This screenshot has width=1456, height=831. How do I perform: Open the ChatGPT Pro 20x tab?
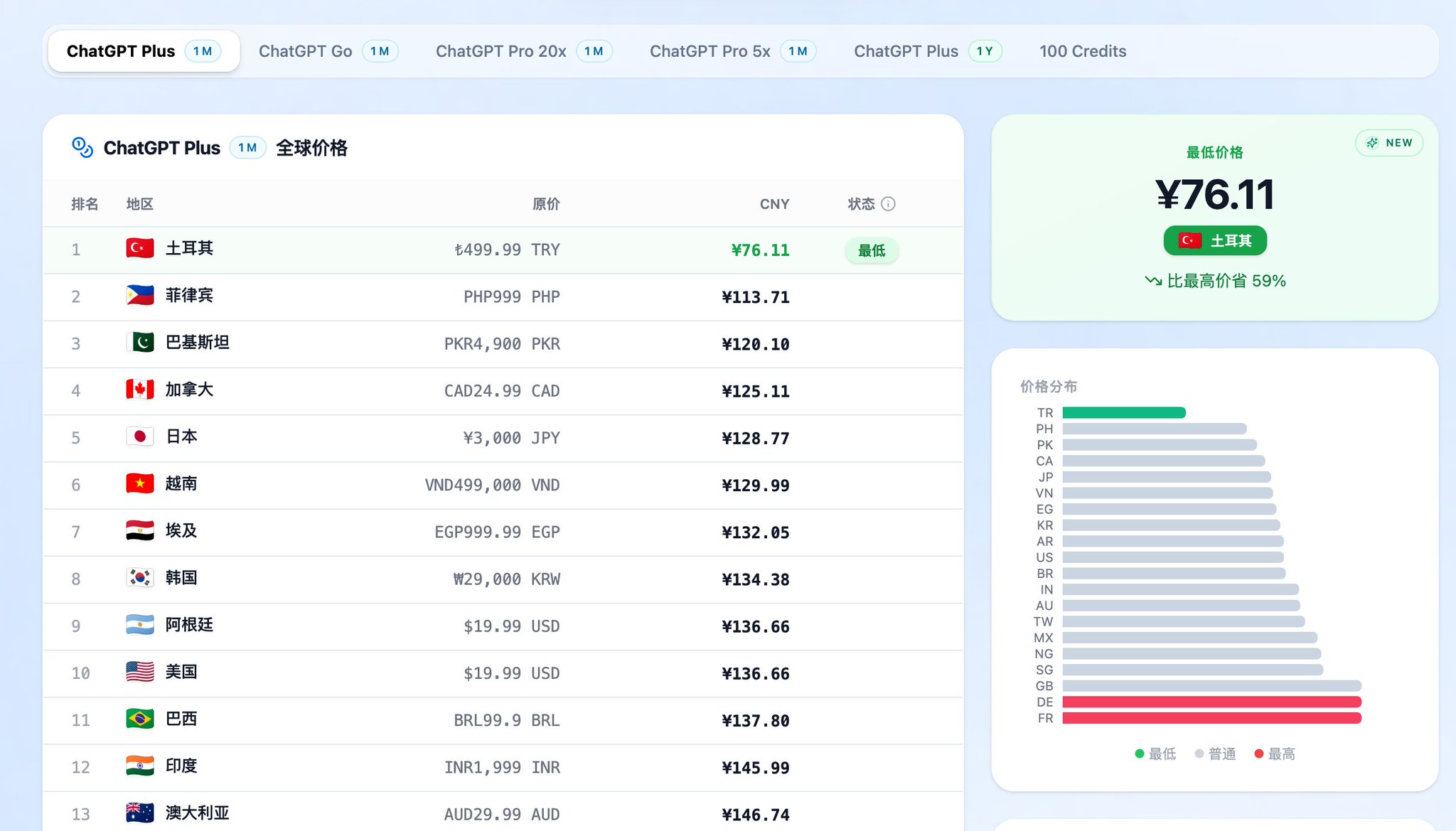(x=524, y=51)
